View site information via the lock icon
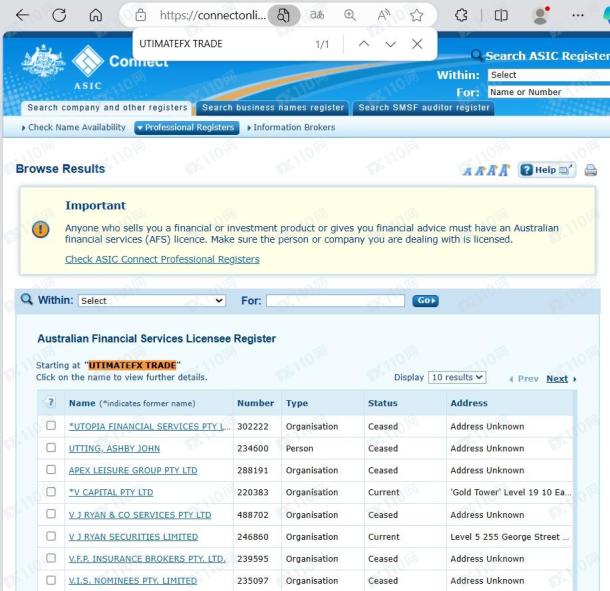Image resolution: width=610 pixels, height=591 pixels. click(x=140, y=16)
